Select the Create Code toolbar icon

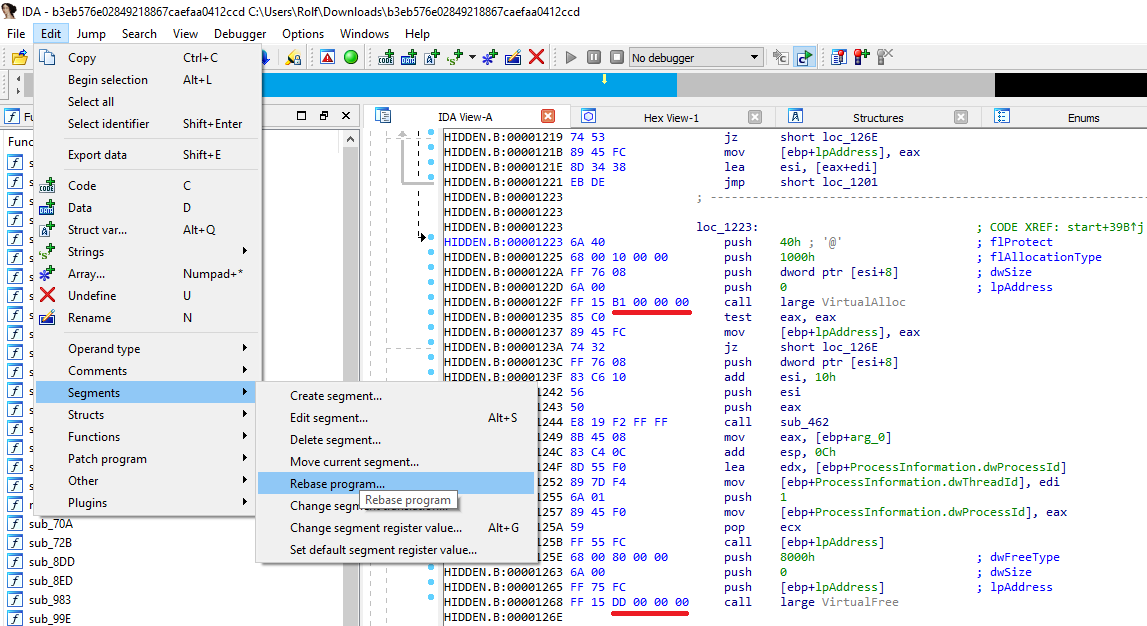tap(386, 58)
